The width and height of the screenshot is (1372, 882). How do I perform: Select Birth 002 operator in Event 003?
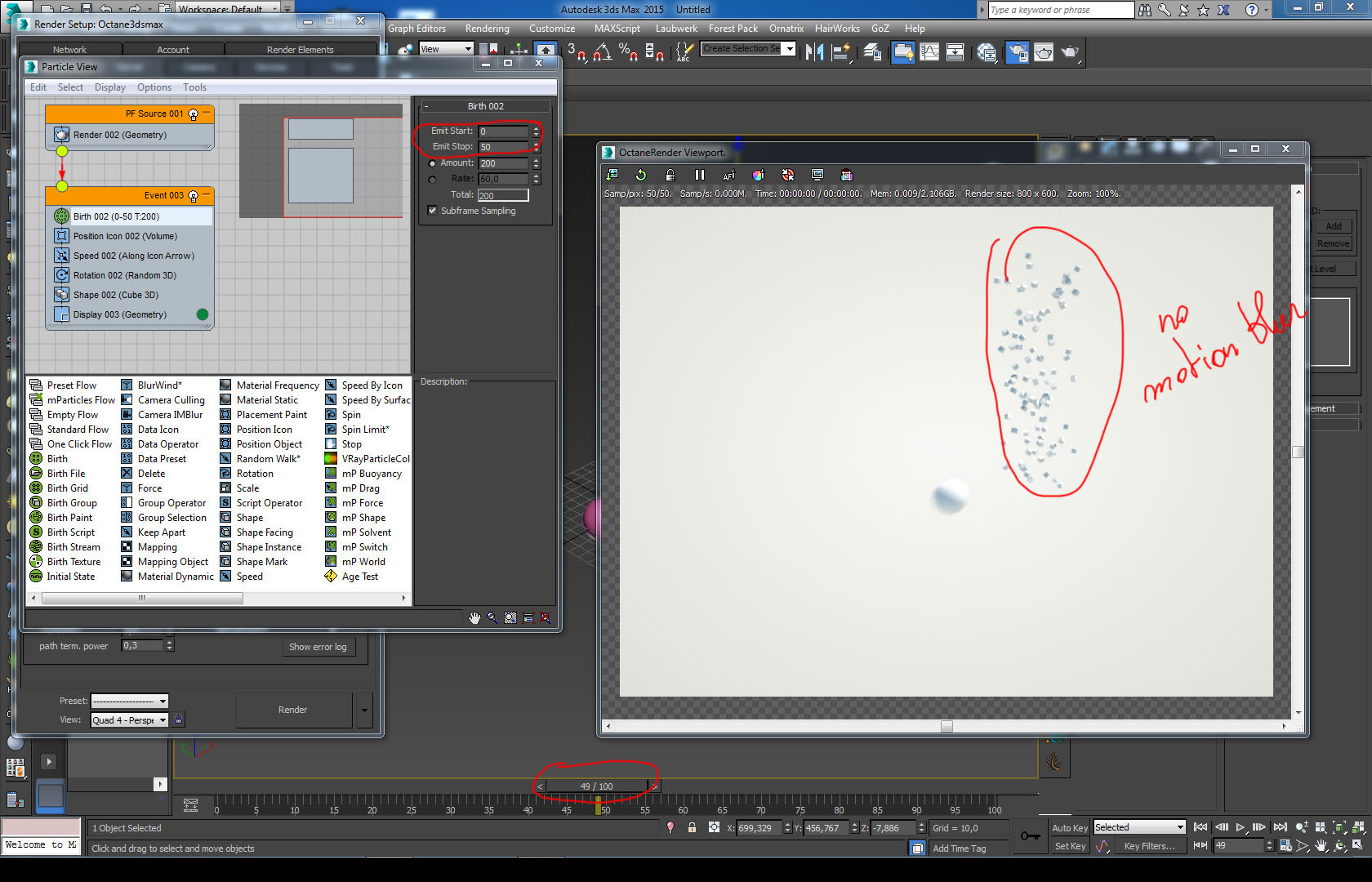click(x=131, y=216)
